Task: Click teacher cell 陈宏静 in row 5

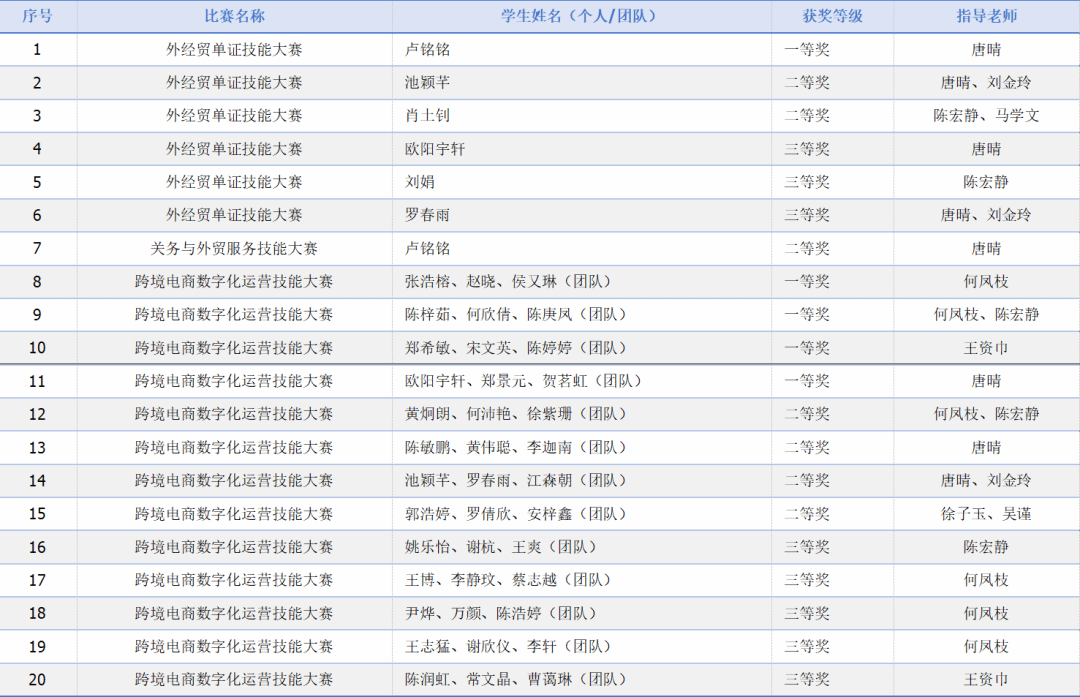Action: tap(986, 182)
